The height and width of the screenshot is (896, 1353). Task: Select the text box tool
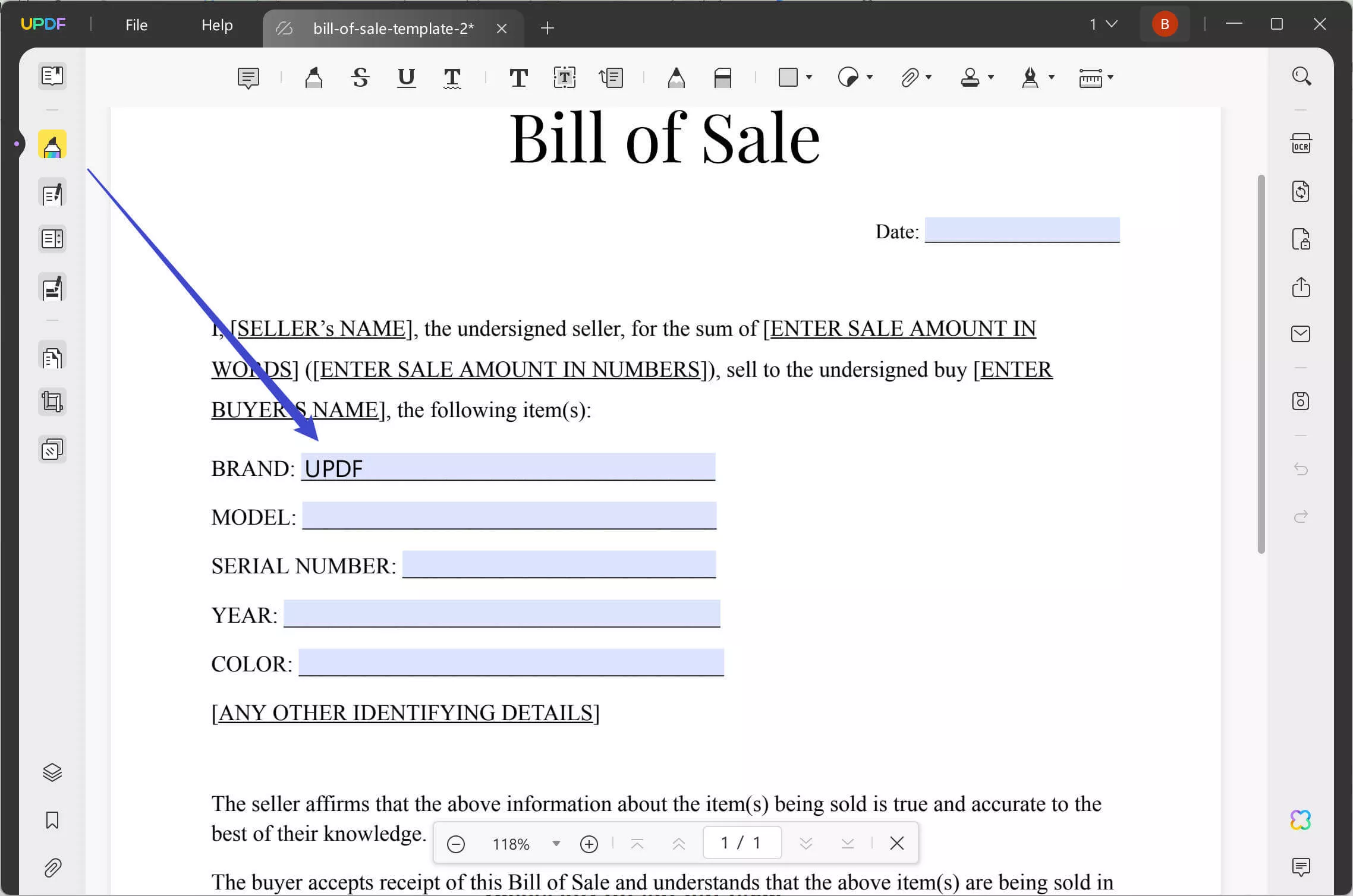pyautogui.click(x=564, y=77)
